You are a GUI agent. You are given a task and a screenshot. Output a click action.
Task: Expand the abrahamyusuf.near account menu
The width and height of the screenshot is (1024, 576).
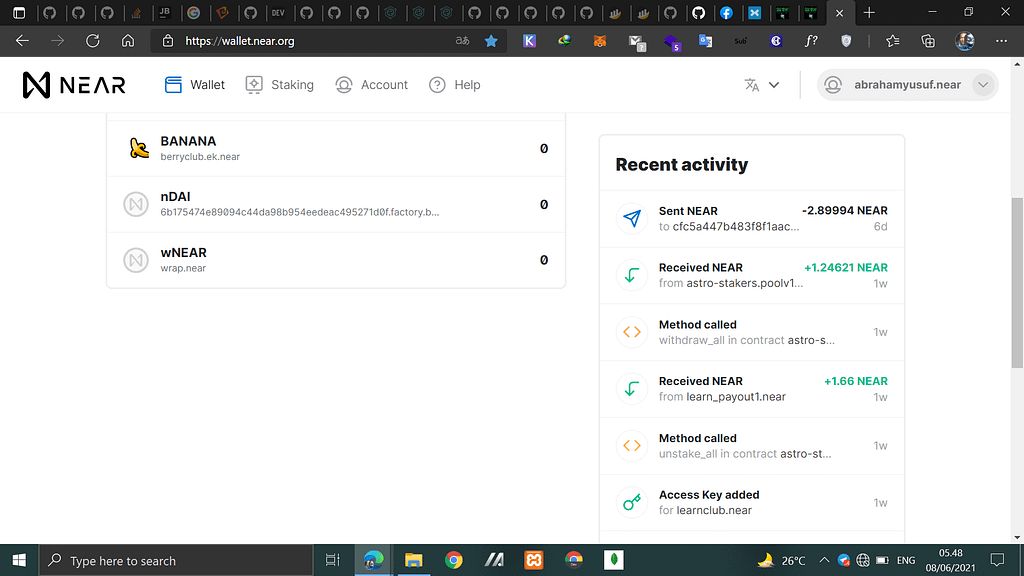click(907, 85)
